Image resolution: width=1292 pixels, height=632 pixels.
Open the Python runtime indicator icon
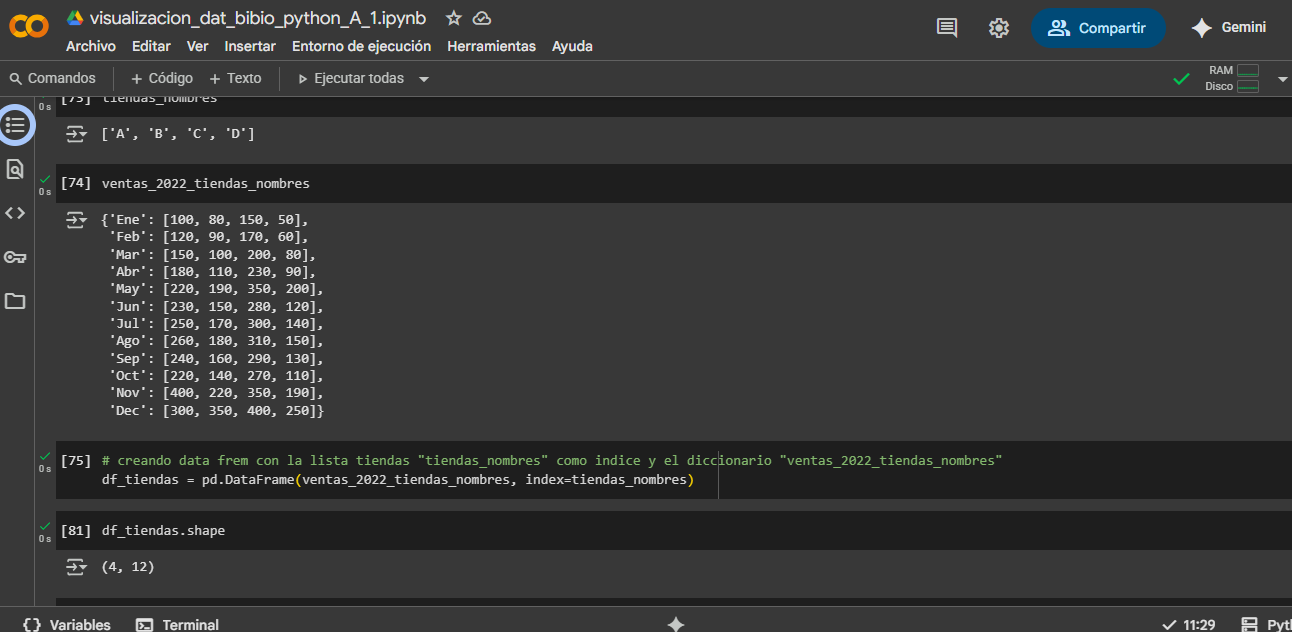pyautogui.click(x=1249, y=624)
